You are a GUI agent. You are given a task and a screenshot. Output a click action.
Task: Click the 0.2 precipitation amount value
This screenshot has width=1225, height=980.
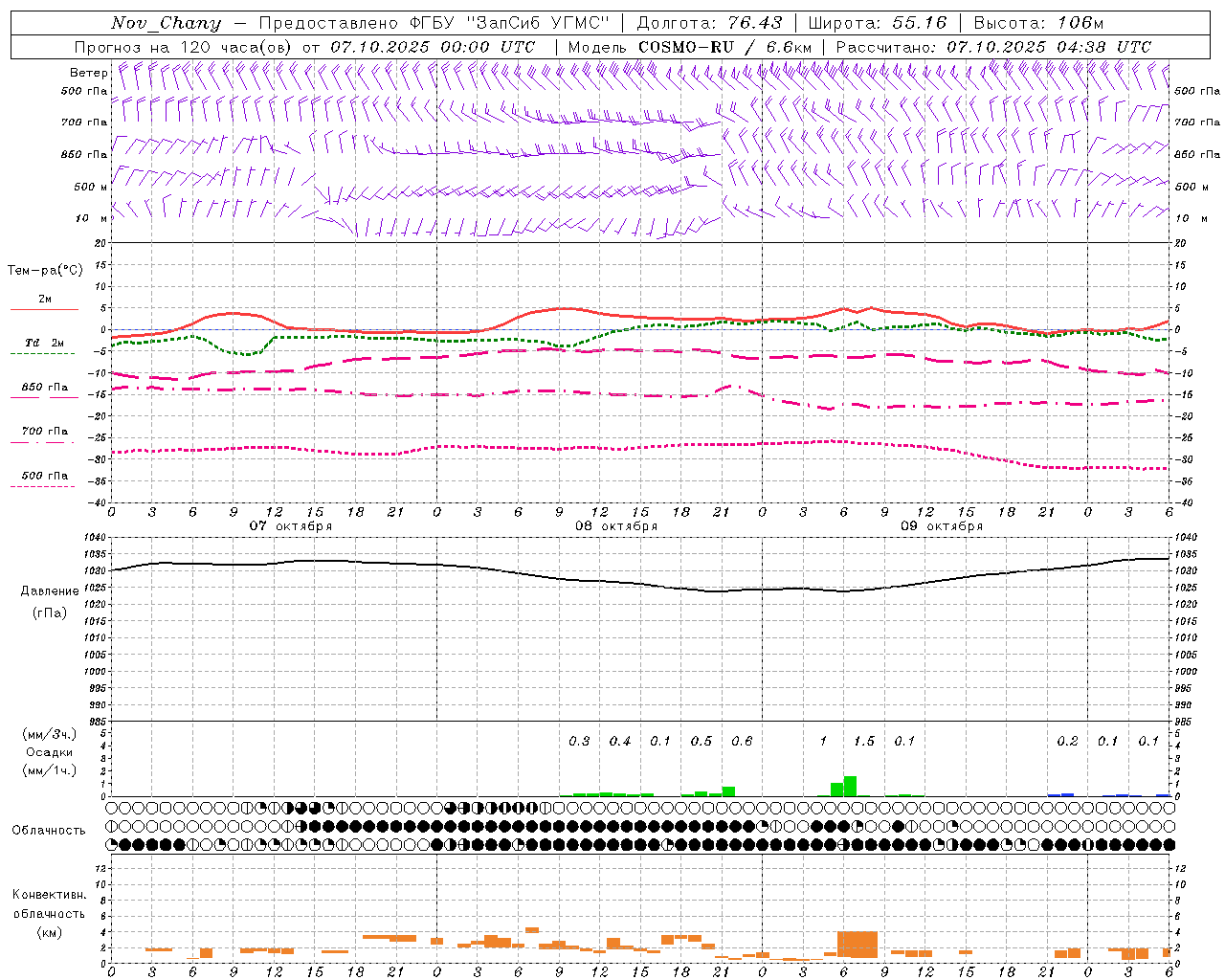[1067, 742]
